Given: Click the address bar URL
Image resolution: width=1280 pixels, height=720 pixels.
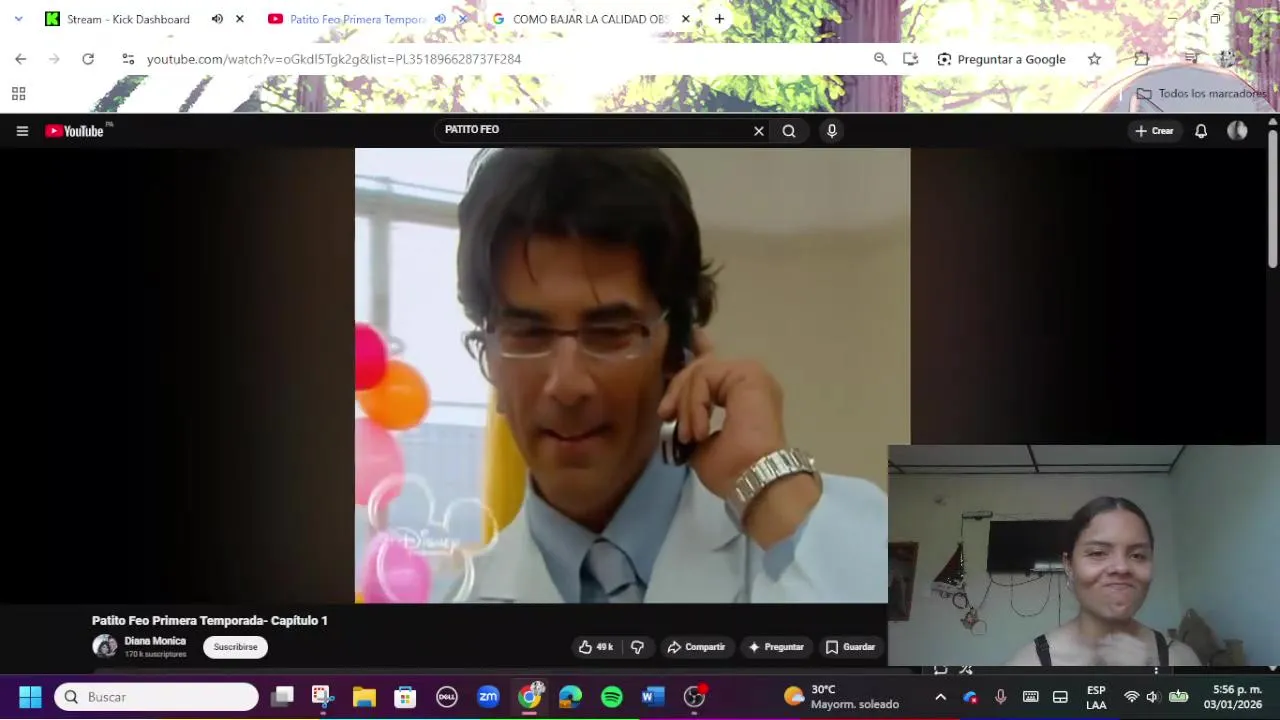Looking at the screenshot, I should coord(334,59).
